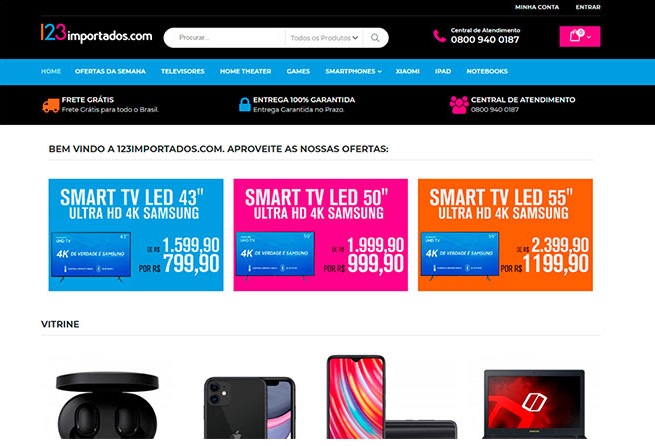
Task: Click the pink phone handset icon
Action: pos(439,36)
